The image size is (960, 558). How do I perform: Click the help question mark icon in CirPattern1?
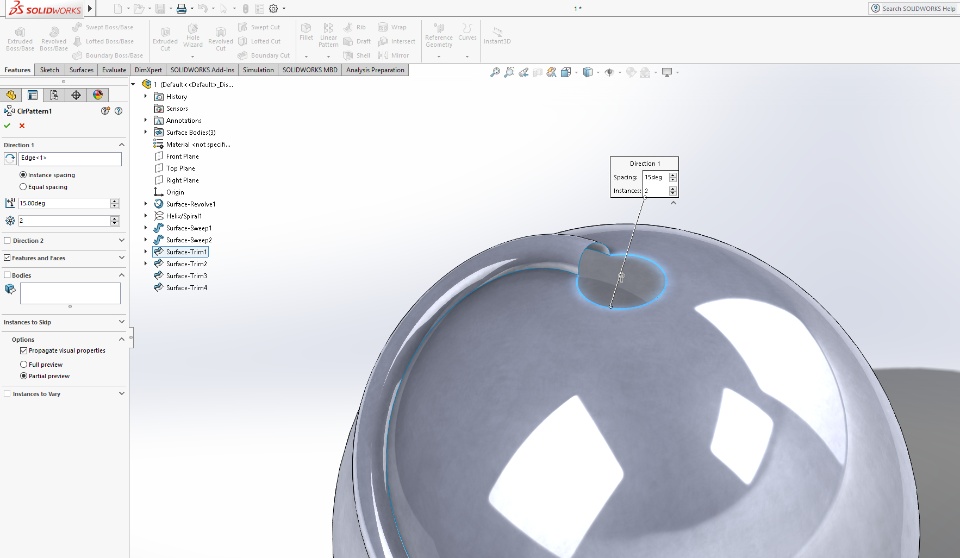[118, 111]
